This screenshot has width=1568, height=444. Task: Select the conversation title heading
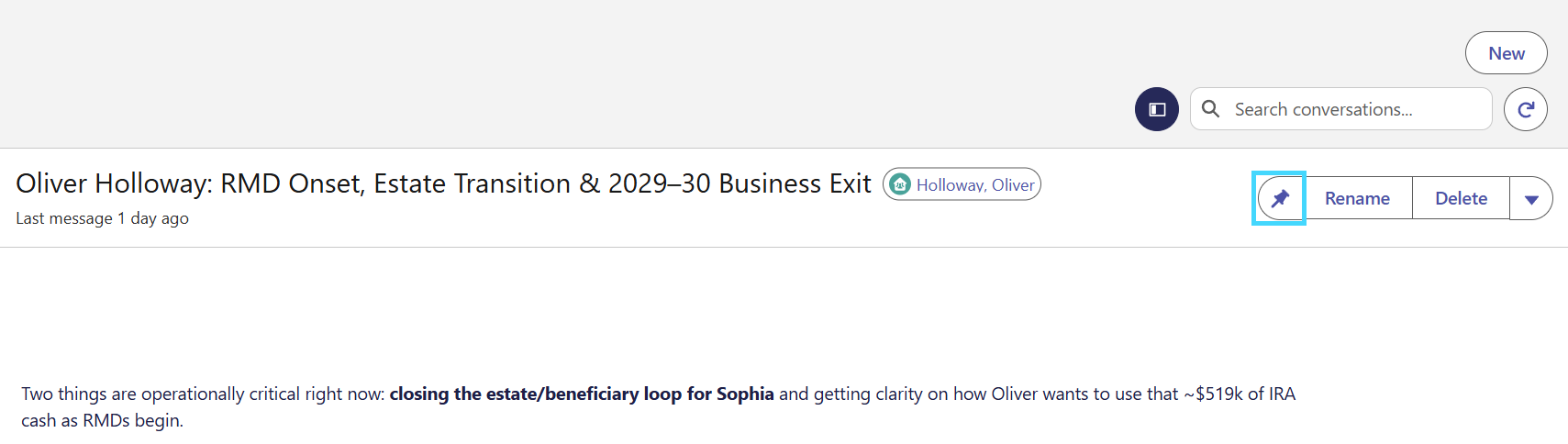(x=443, y=183)
